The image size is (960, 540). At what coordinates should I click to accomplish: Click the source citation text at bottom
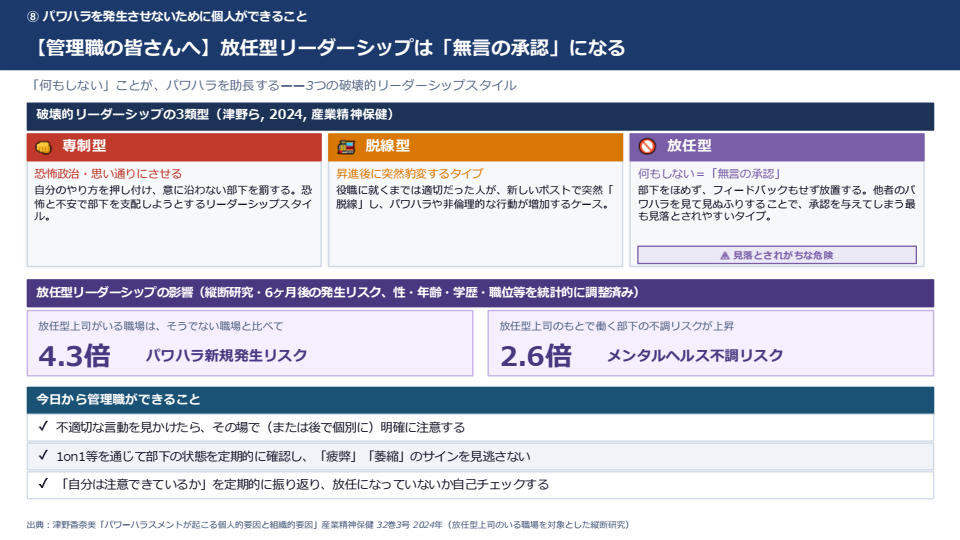point(328,525)
